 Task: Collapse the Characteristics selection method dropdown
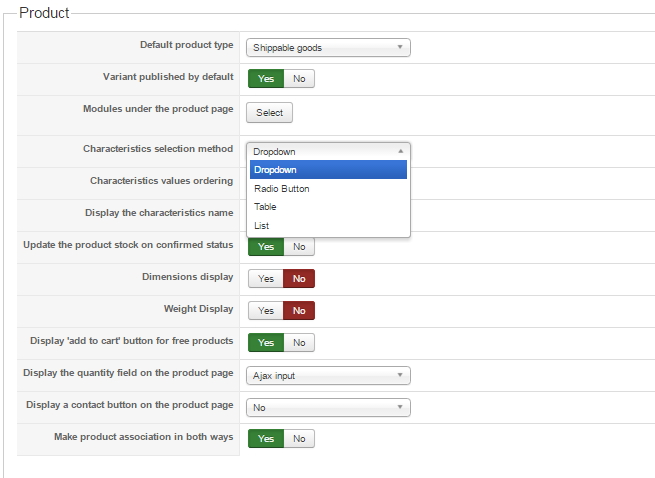click(x=328, y=151)
